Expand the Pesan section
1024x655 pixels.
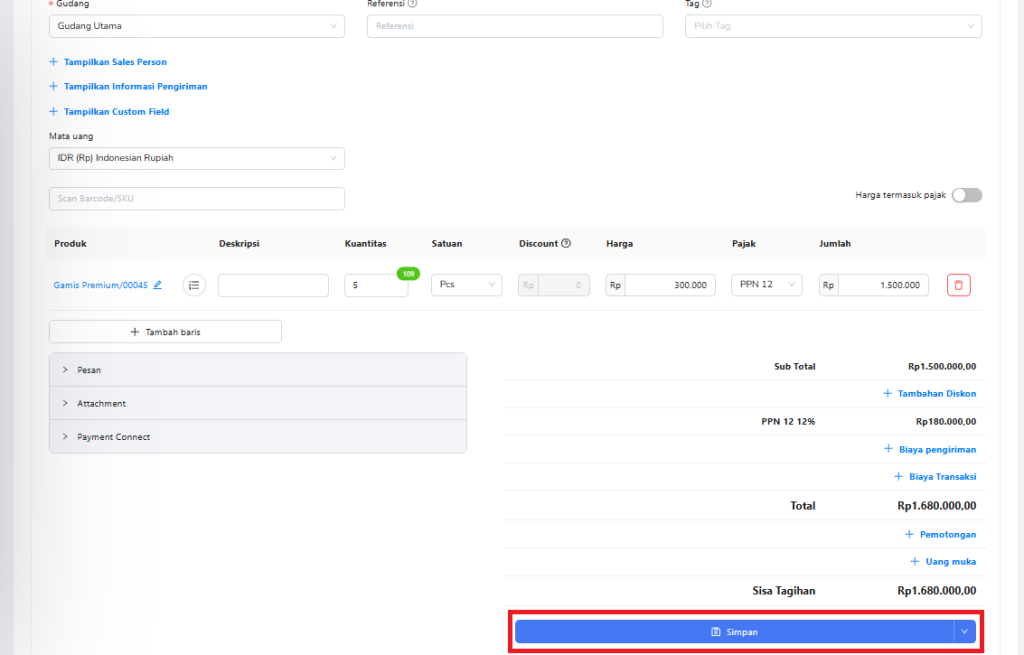(258, 370)
